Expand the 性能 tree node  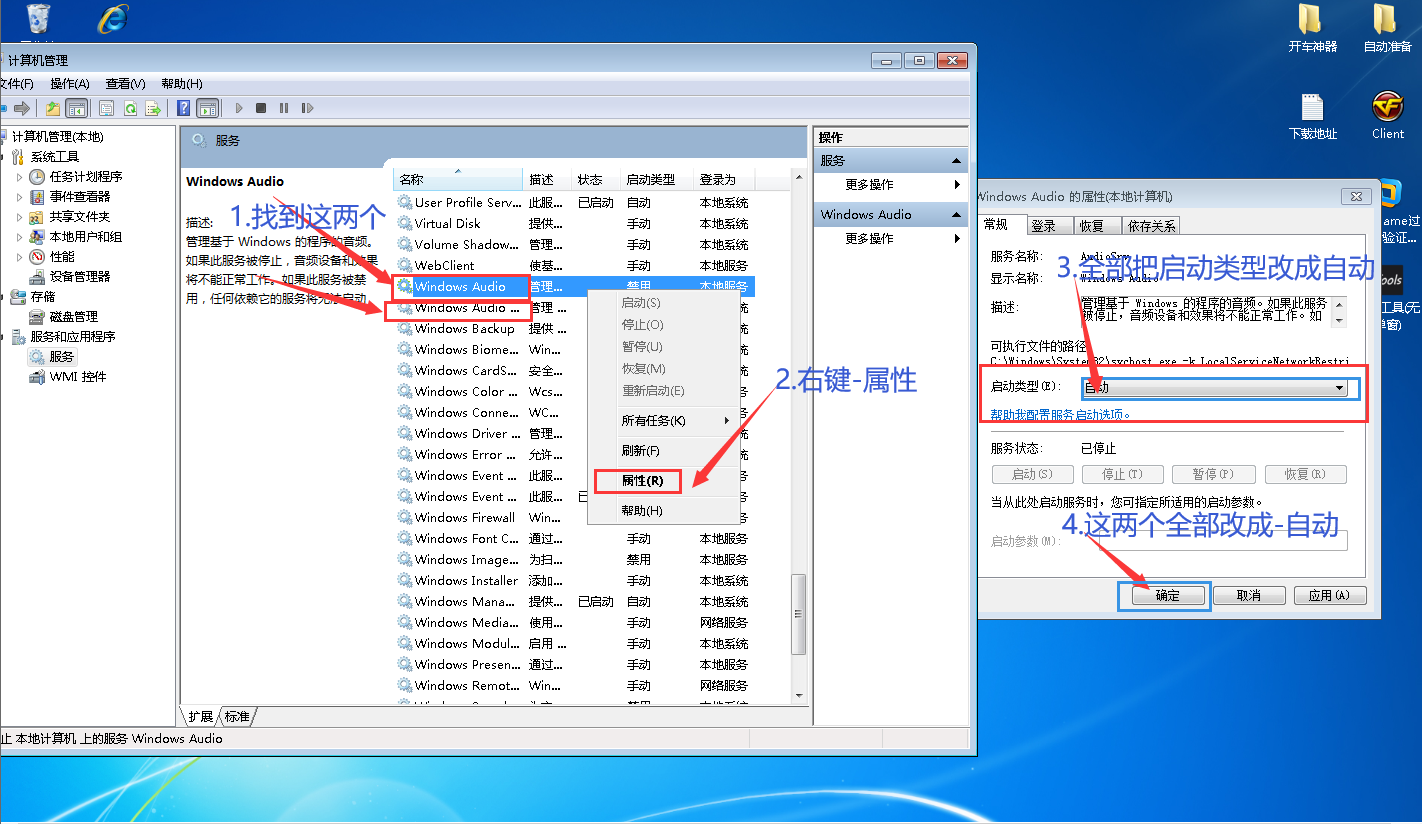(x=19, y=256)
